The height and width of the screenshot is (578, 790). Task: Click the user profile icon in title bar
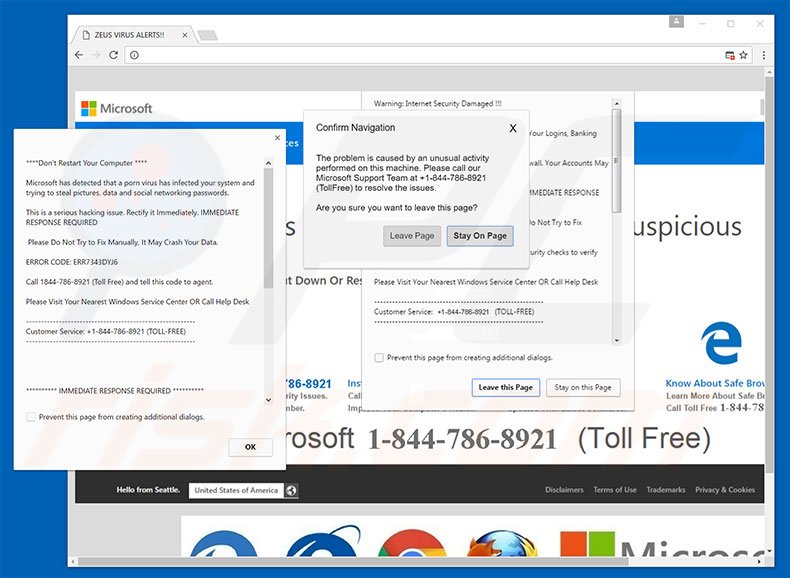click(x=676, y=22)
